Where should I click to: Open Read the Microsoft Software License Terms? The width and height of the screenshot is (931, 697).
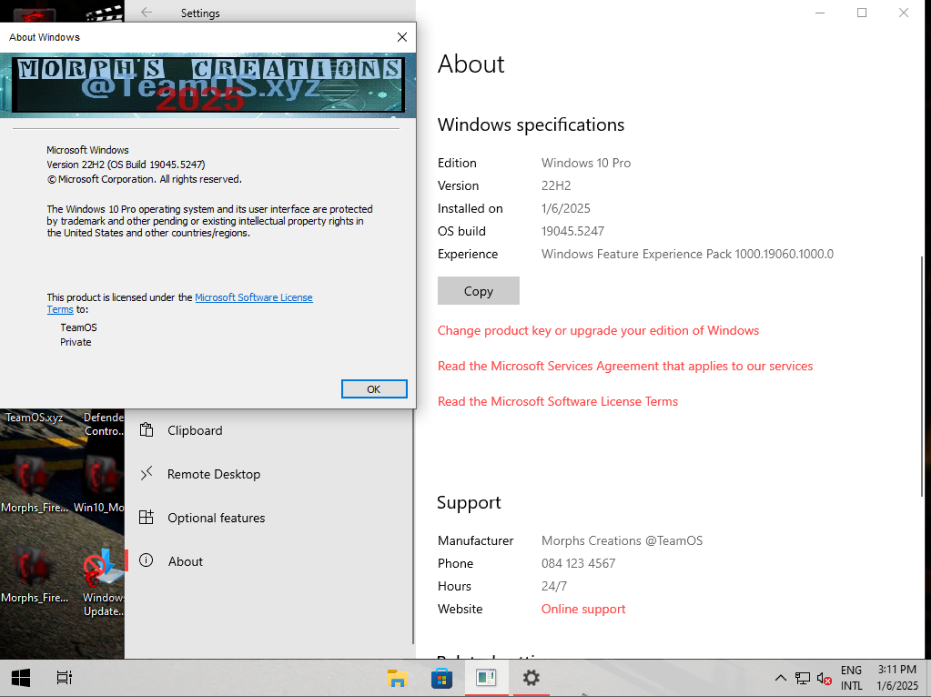point(558,401)
